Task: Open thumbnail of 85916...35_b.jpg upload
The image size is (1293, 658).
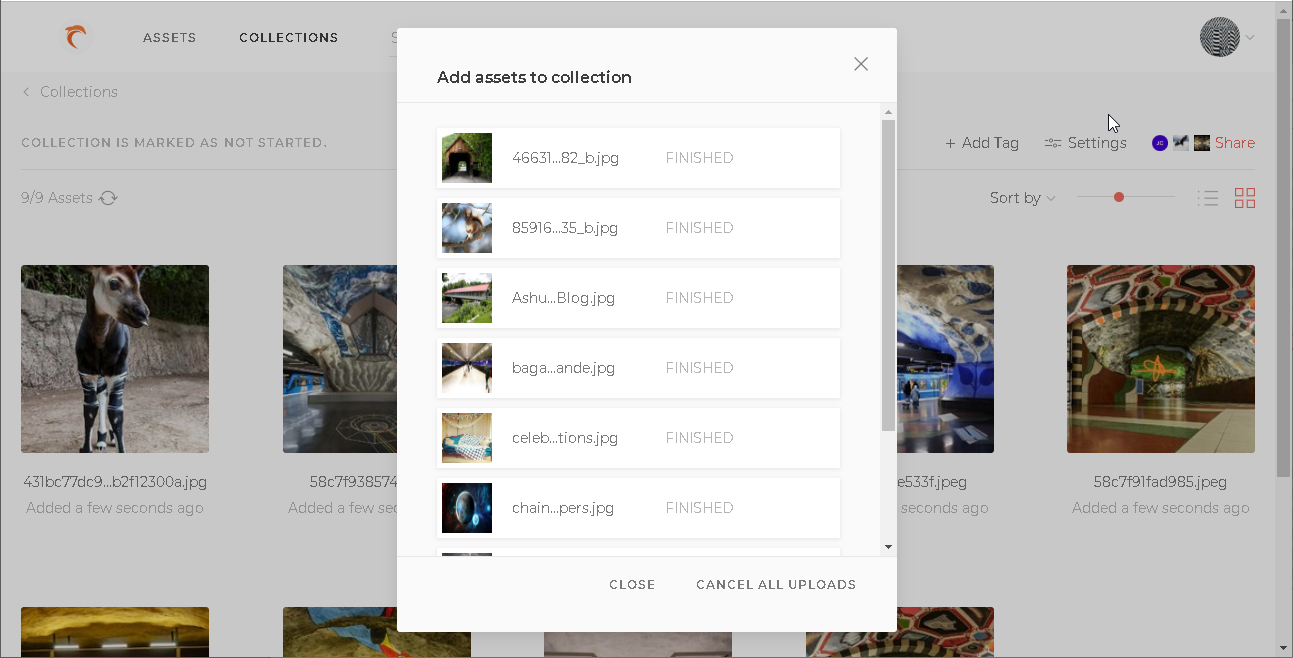Action: [467, 228]
